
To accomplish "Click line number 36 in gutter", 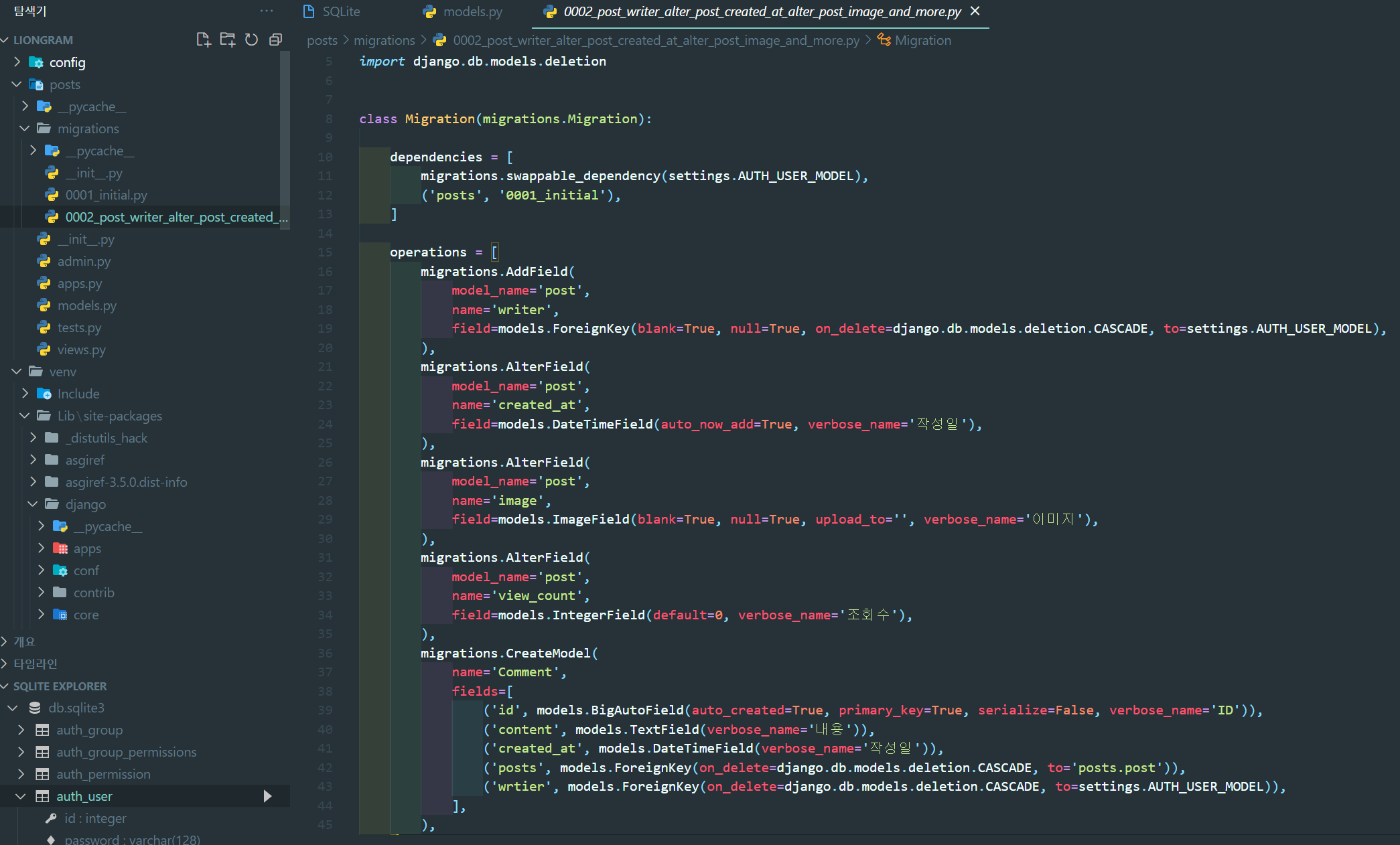I will (325, 653).
